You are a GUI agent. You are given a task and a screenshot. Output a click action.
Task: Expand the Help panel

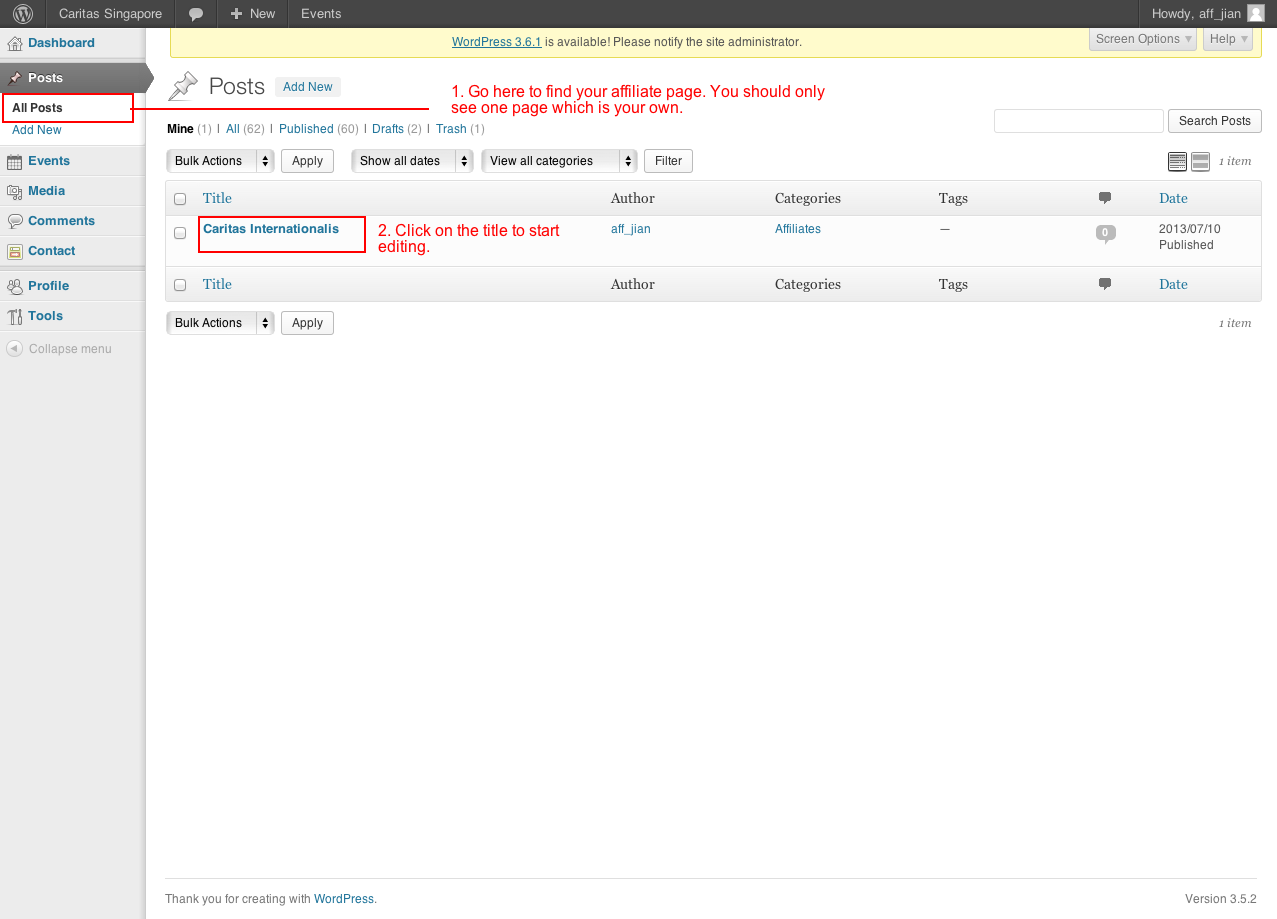1229,39
